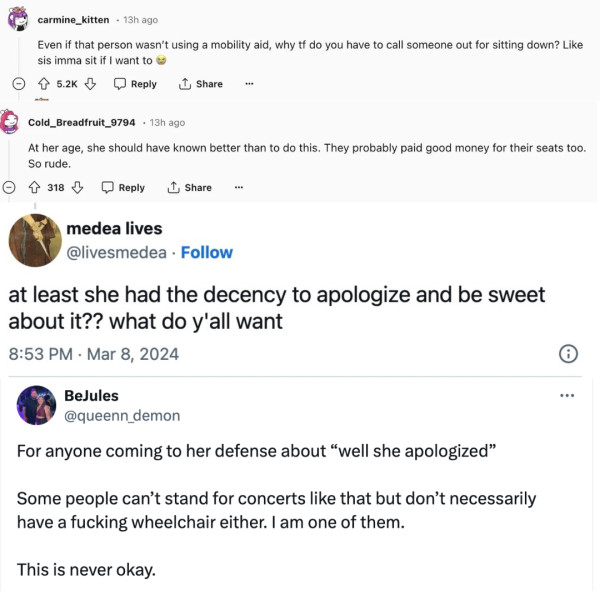Reply to carmine_kitten's comment
The height and width of the screenshot is (600, 600).
pyautogui.click(x=135, y=84)
